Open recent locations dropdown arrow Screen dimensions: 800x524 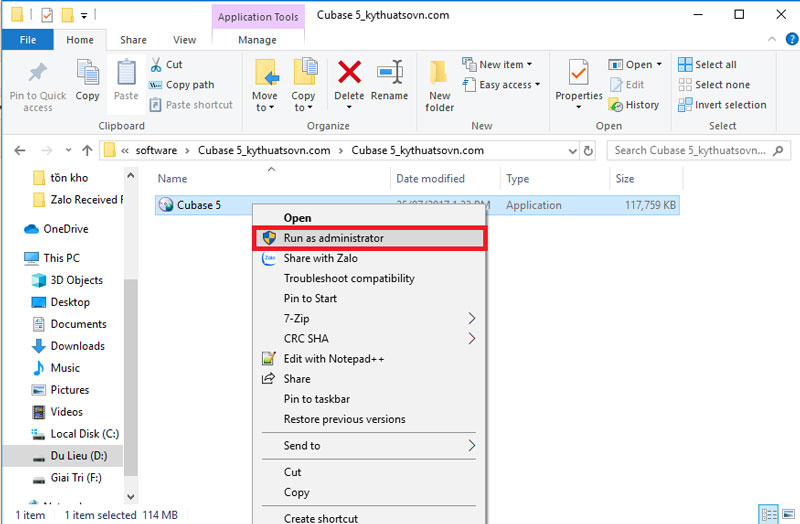click(68, 150)
